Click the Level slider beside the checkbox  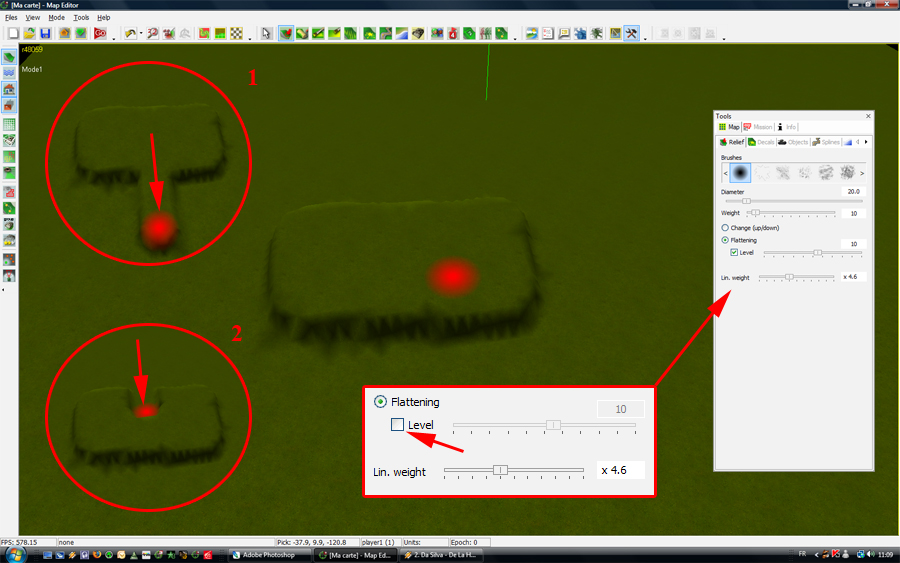pyautogui.click(x=813, y=253)
